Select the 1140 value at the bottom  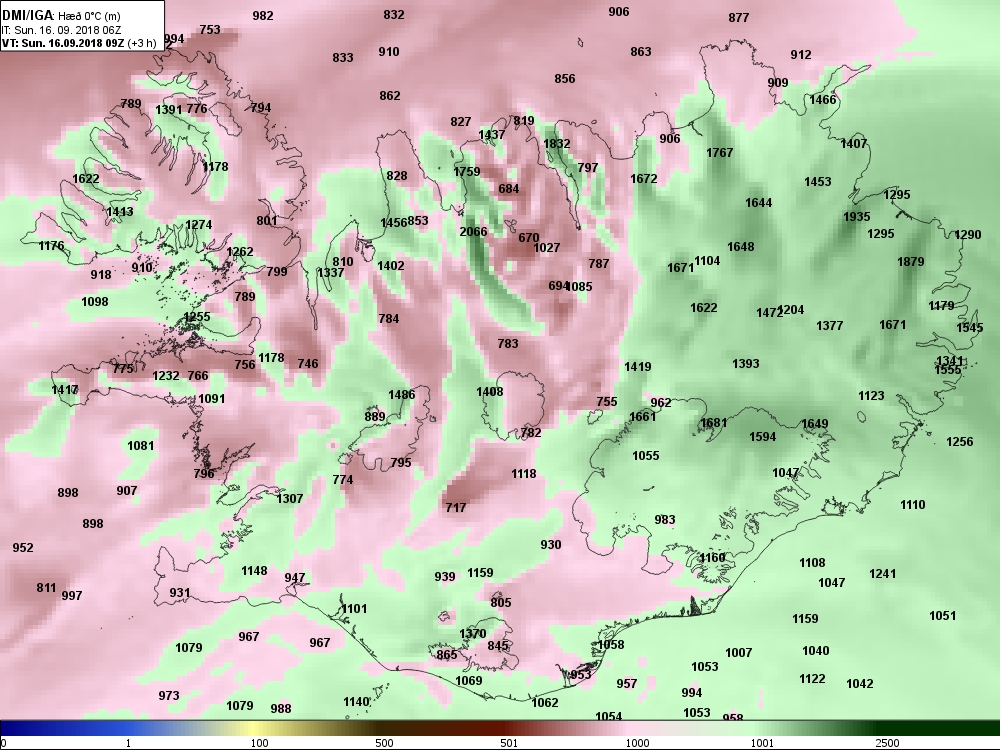pos(357,702)
